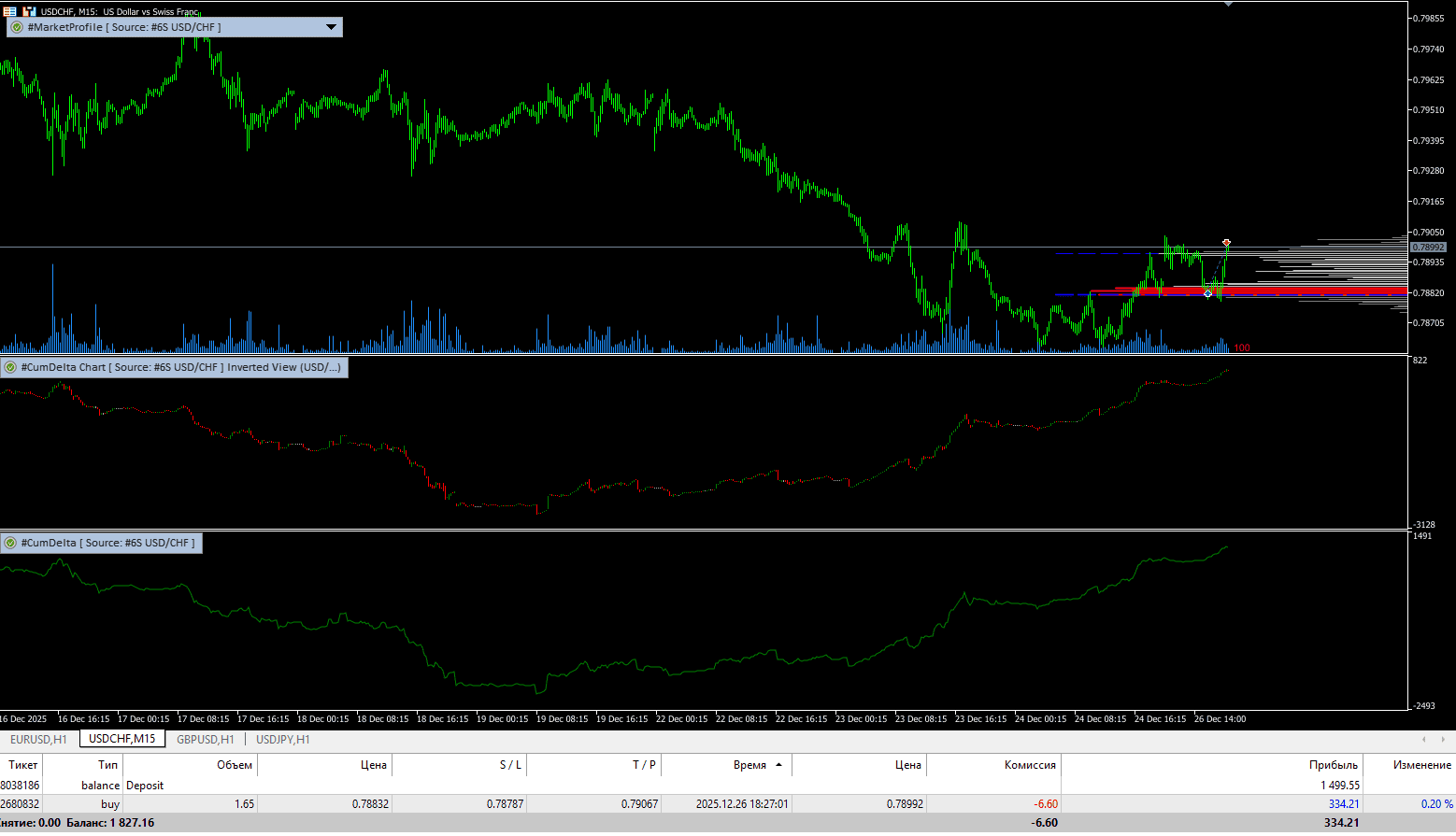Click the CumDelta Chart indicator status icon

tap(10, 367)
